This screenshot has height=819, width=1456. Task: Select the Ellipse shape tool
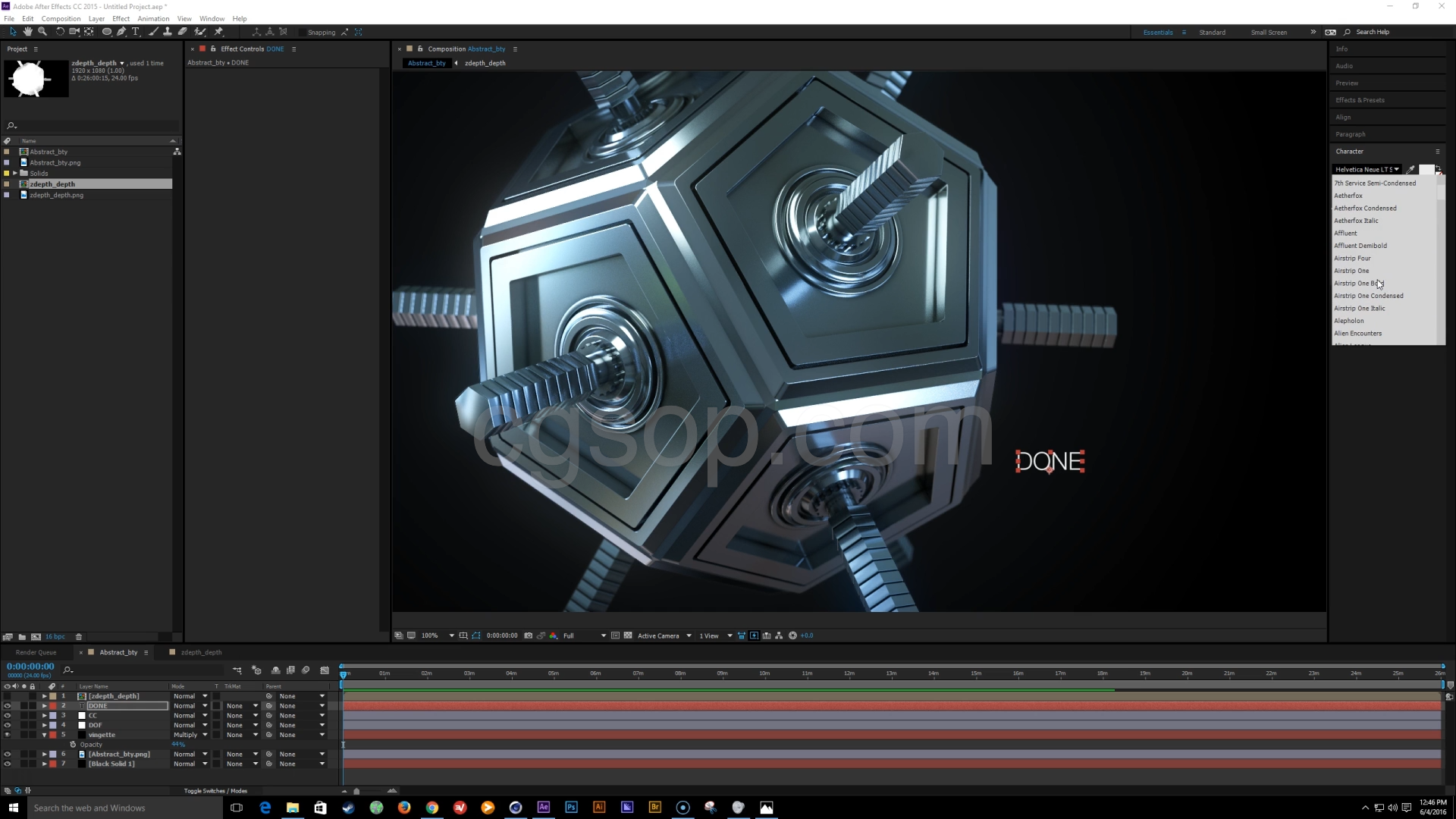coord(107,32)
